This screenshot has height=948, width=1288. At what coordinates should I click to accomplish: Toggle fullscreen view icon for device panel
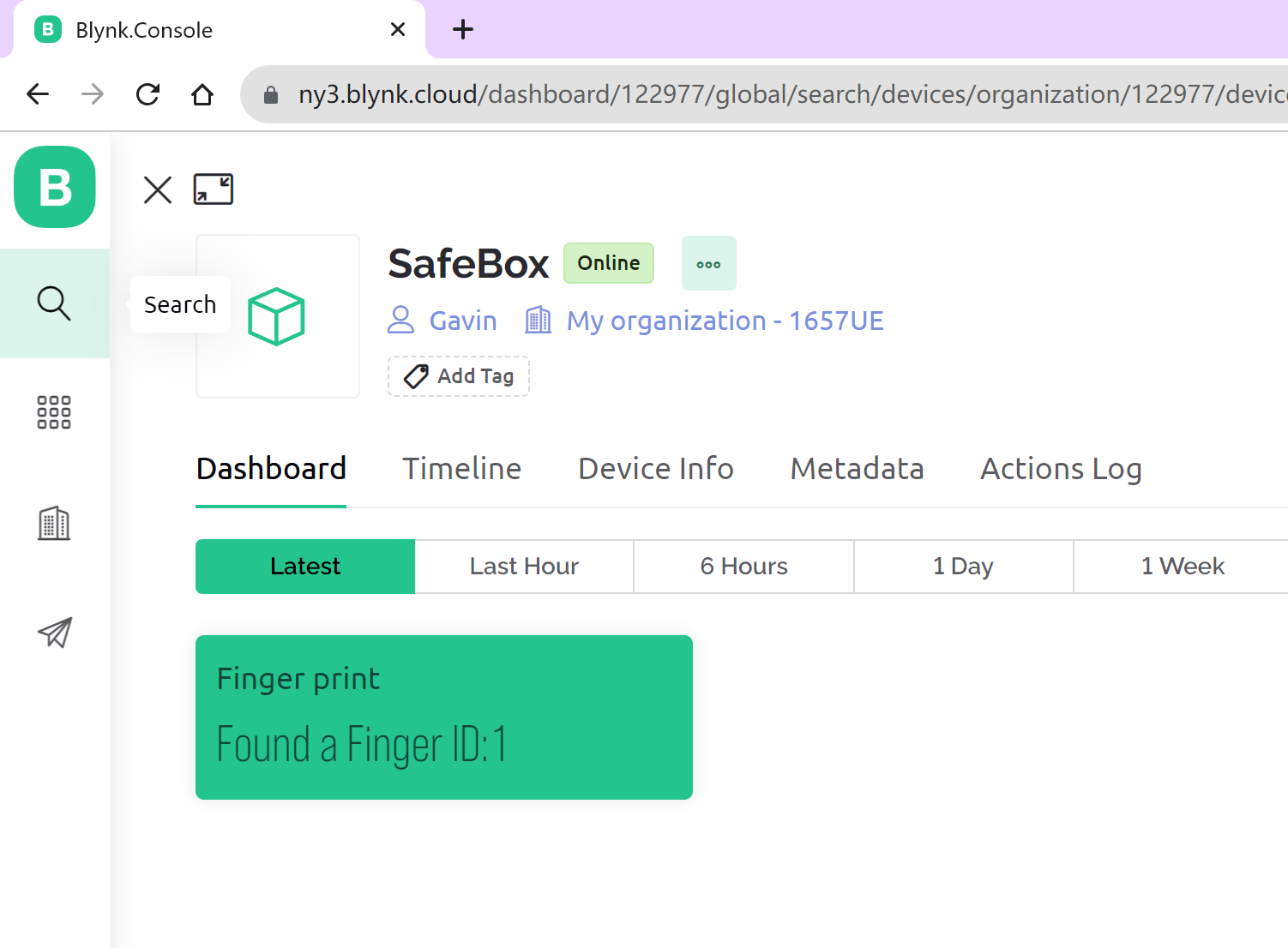point(214,189)
